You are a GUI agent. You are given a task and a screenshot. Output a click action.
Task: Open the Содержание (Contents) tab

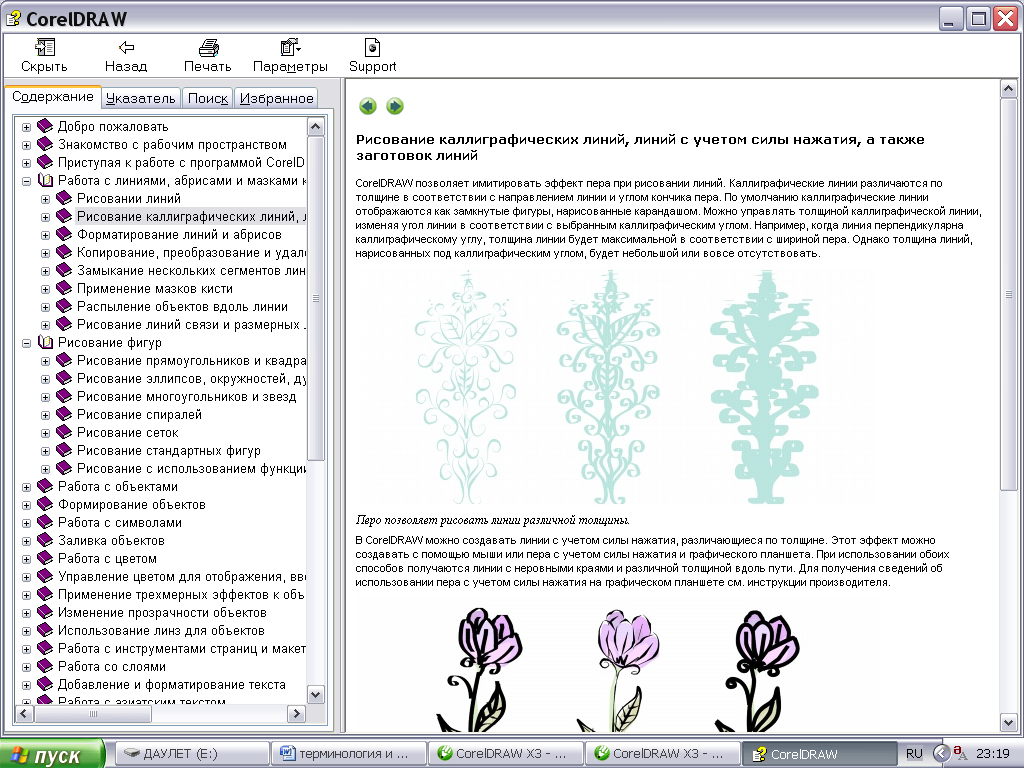(53, 97)
